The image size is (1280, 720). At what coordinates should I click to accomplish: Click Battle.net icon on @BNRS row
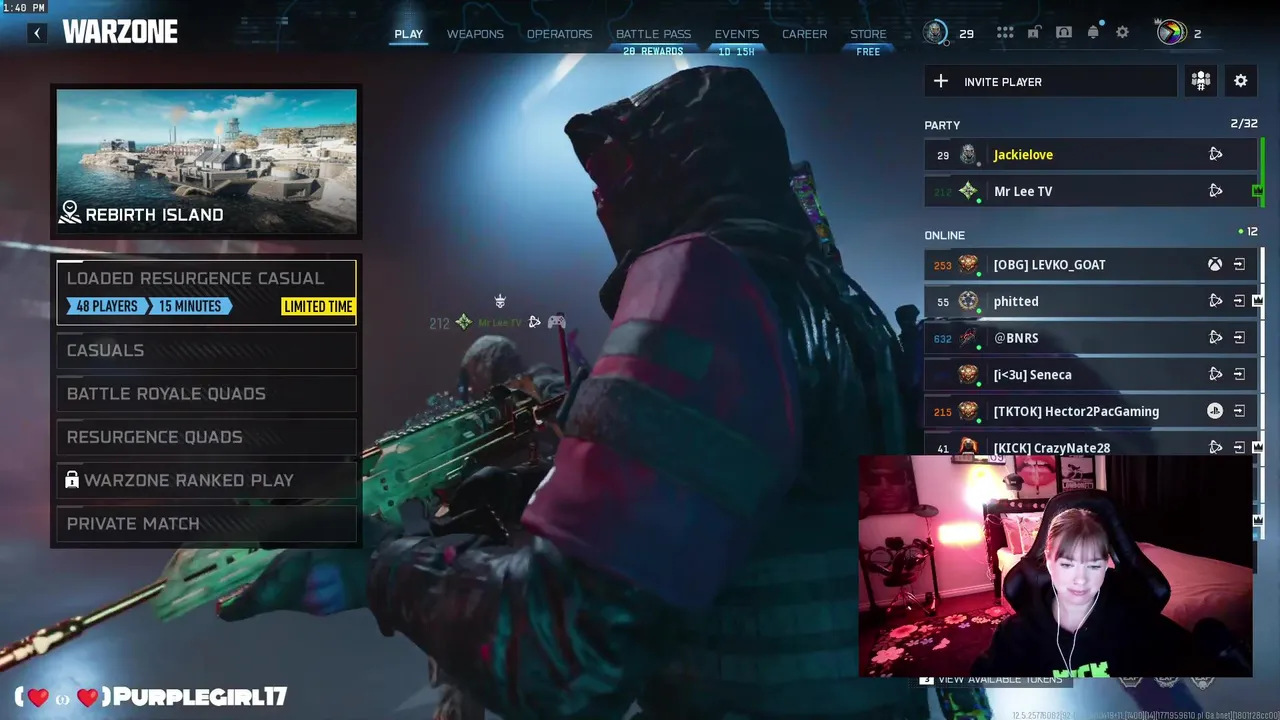click(1216, 338)
